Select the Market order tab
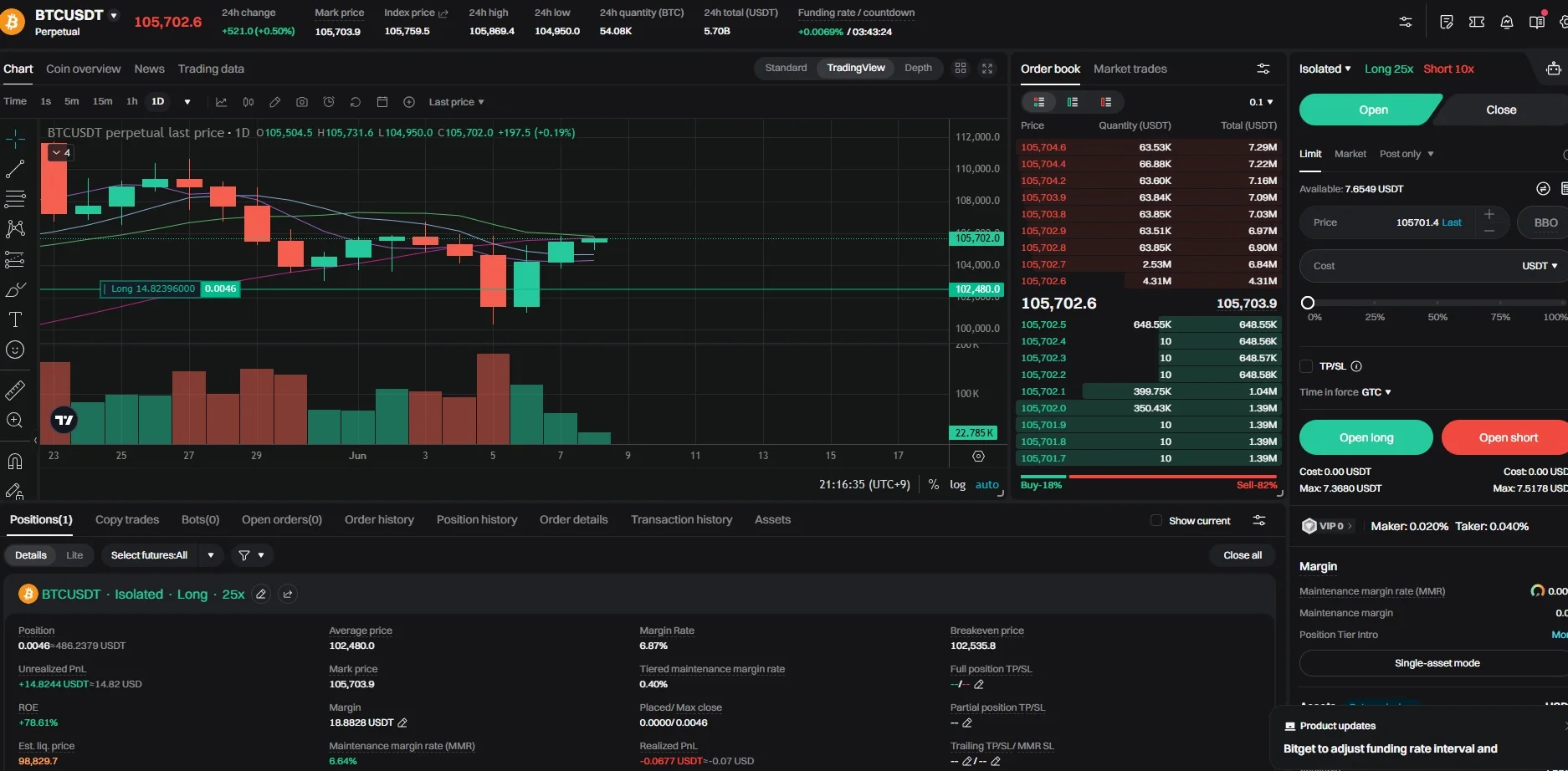The width and height of the screenshot is (1568, 771). point(1350,154)
